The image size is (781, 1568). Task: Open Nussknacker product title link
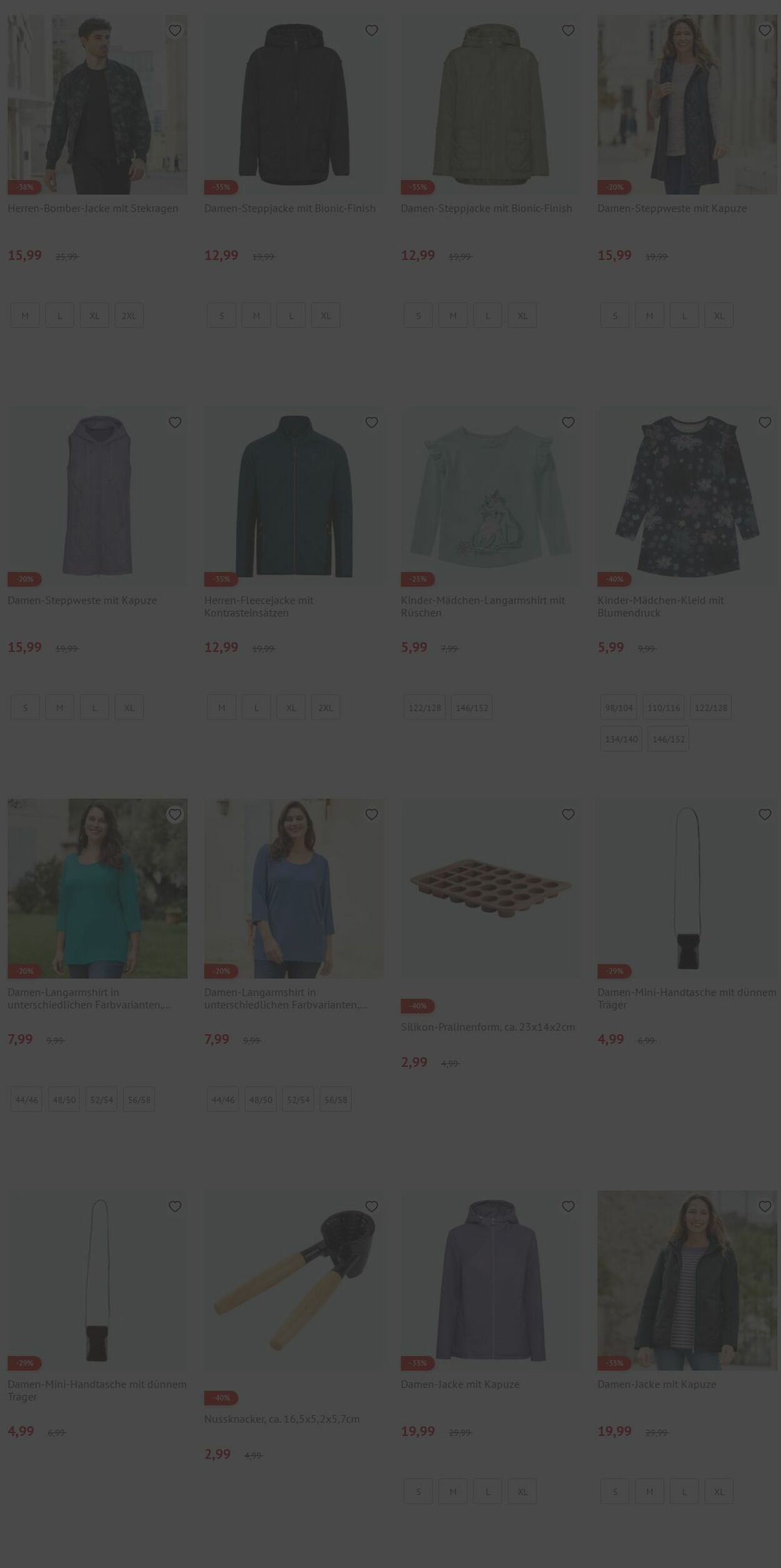pyautogui.click(x=282, y=1419)
